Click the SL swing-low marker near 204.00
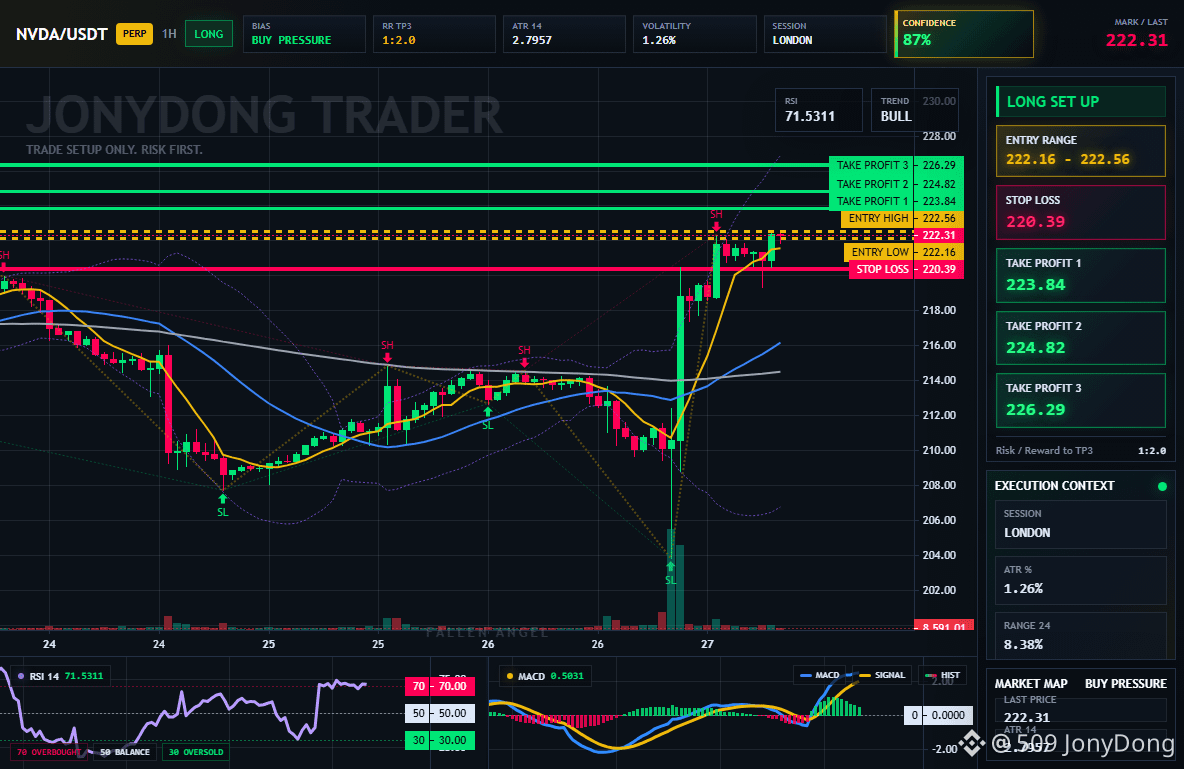 (x=671, y=574)
